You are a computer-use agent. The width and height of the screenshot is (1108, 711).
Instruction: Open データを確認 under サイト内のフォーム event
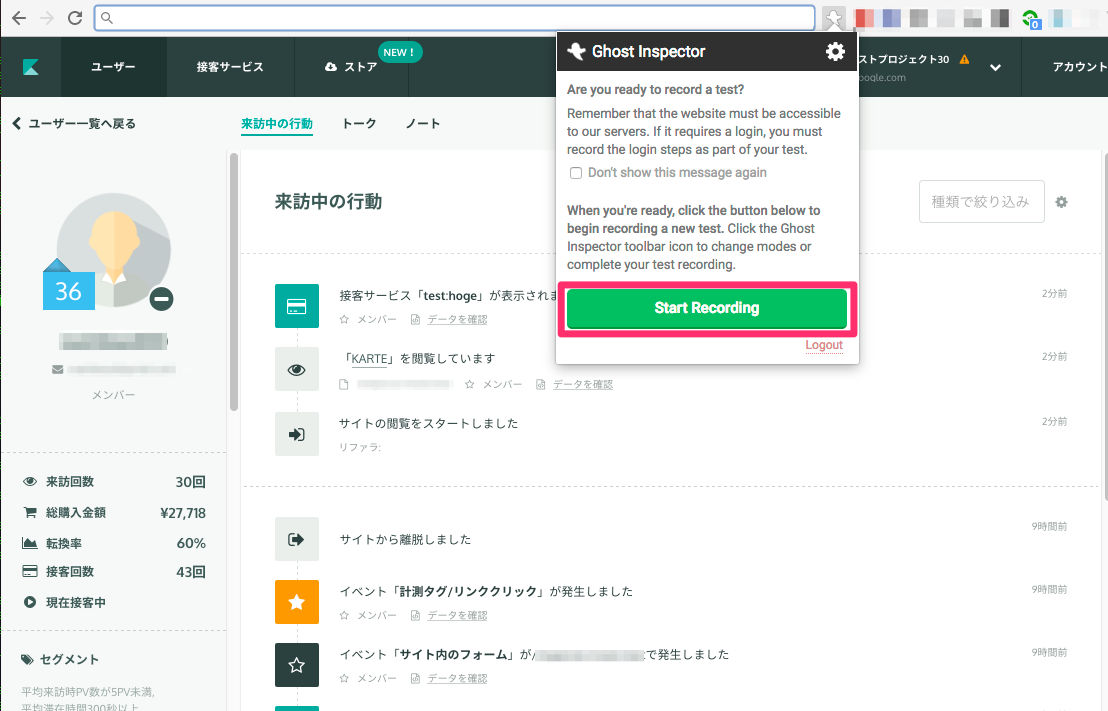coord(457,678)
